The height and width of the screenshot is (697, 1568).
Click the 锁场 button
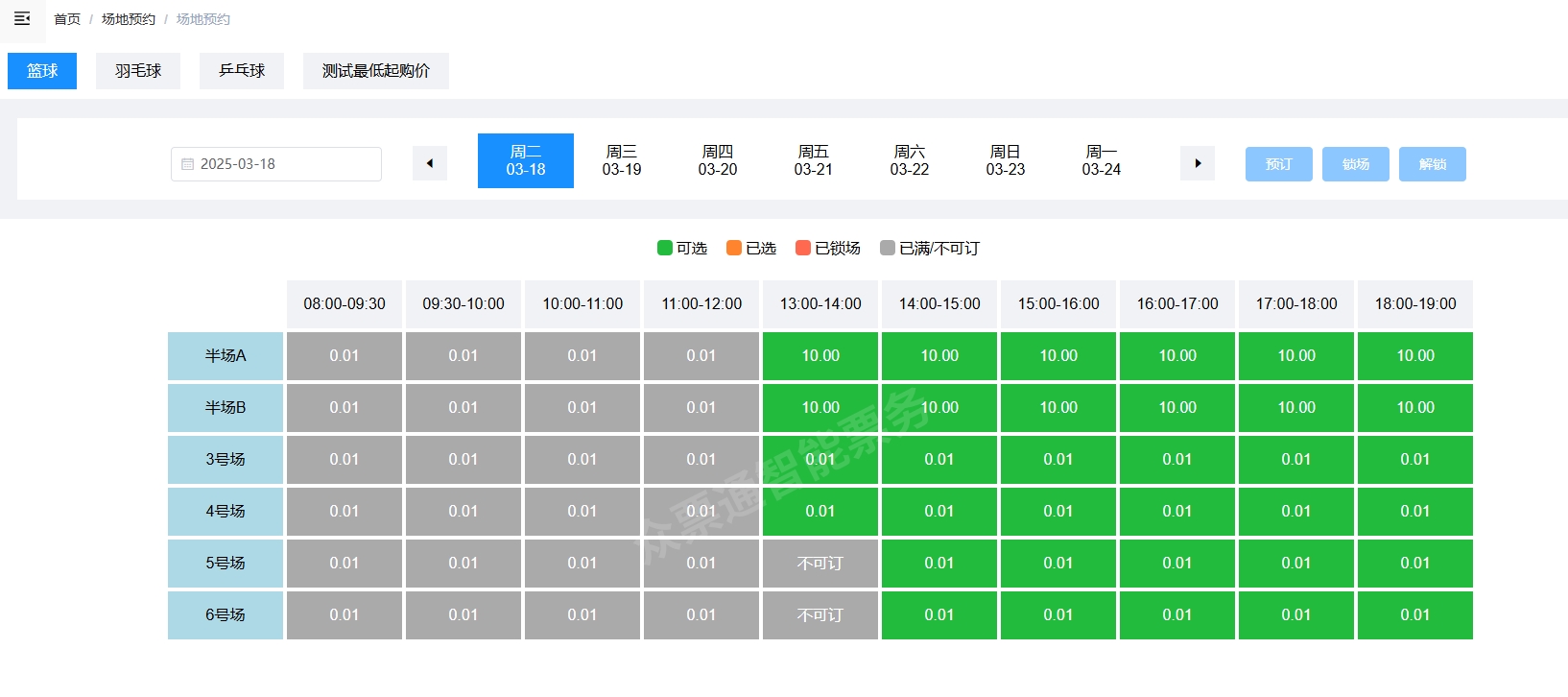[x=1356, y=164]
